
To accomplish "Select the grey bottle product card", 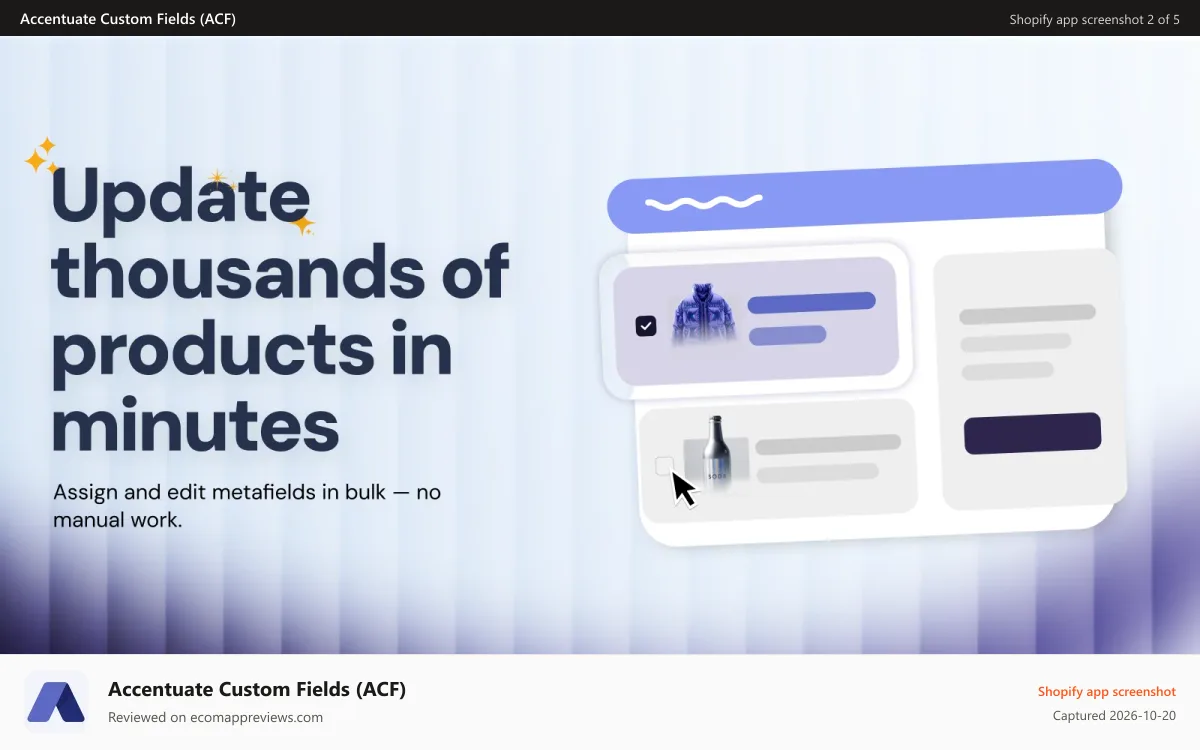I will (778, 459).
